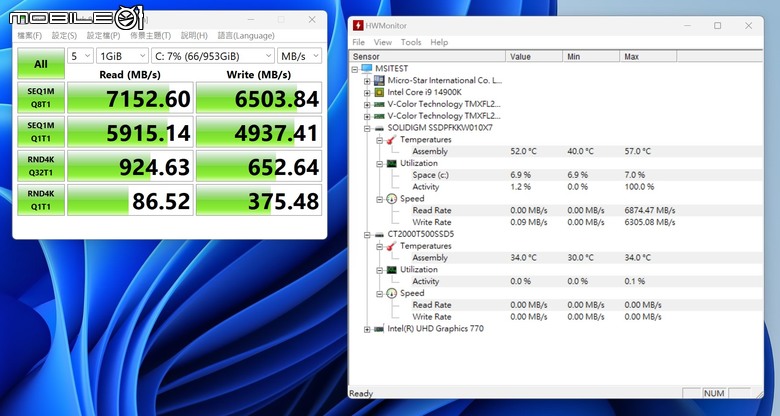
Task: Open the C: 7% drive selector dropdown
Action: [x=212, y=56]
